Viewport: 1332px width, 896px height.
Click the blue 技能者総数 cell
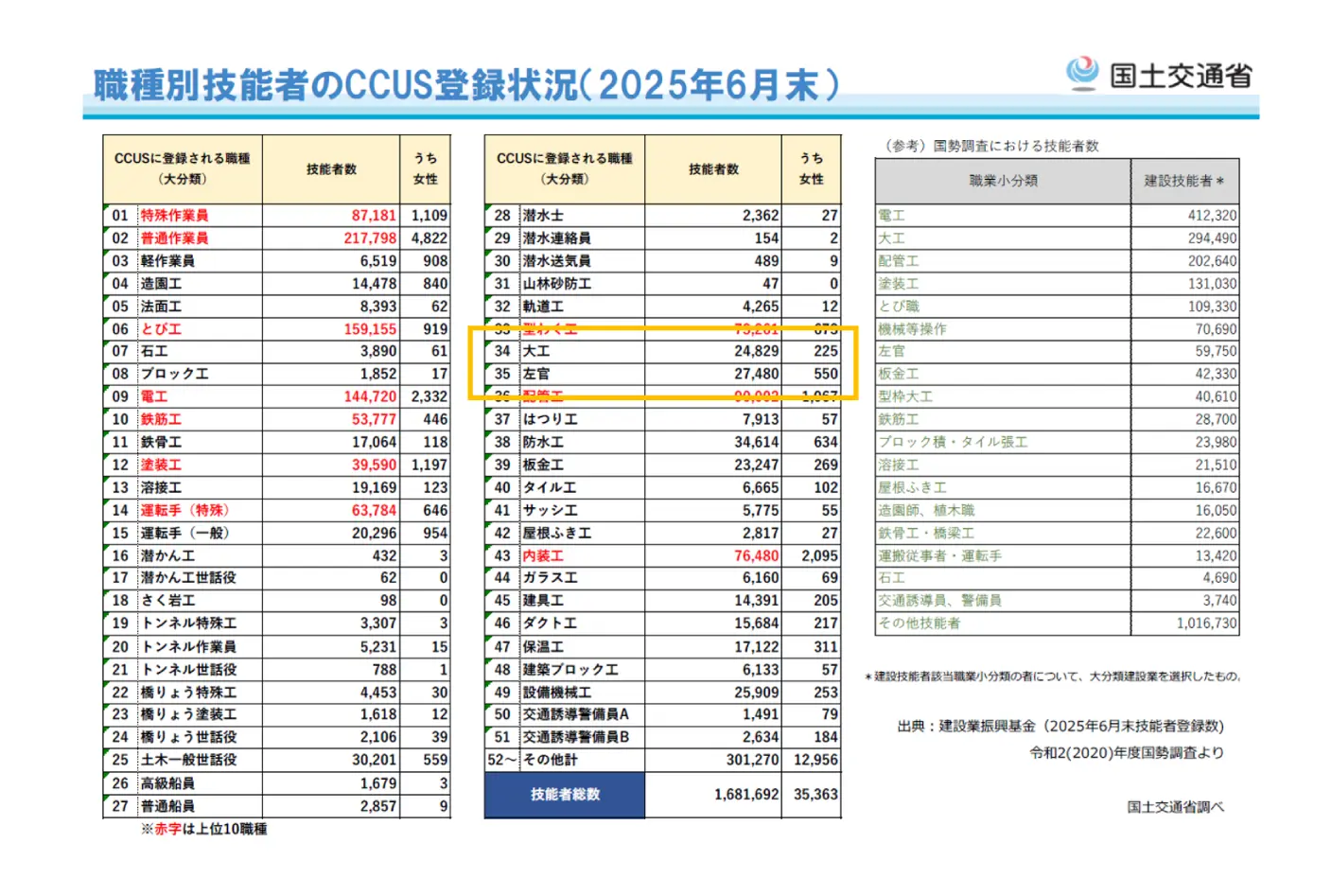tap(565, 795)
